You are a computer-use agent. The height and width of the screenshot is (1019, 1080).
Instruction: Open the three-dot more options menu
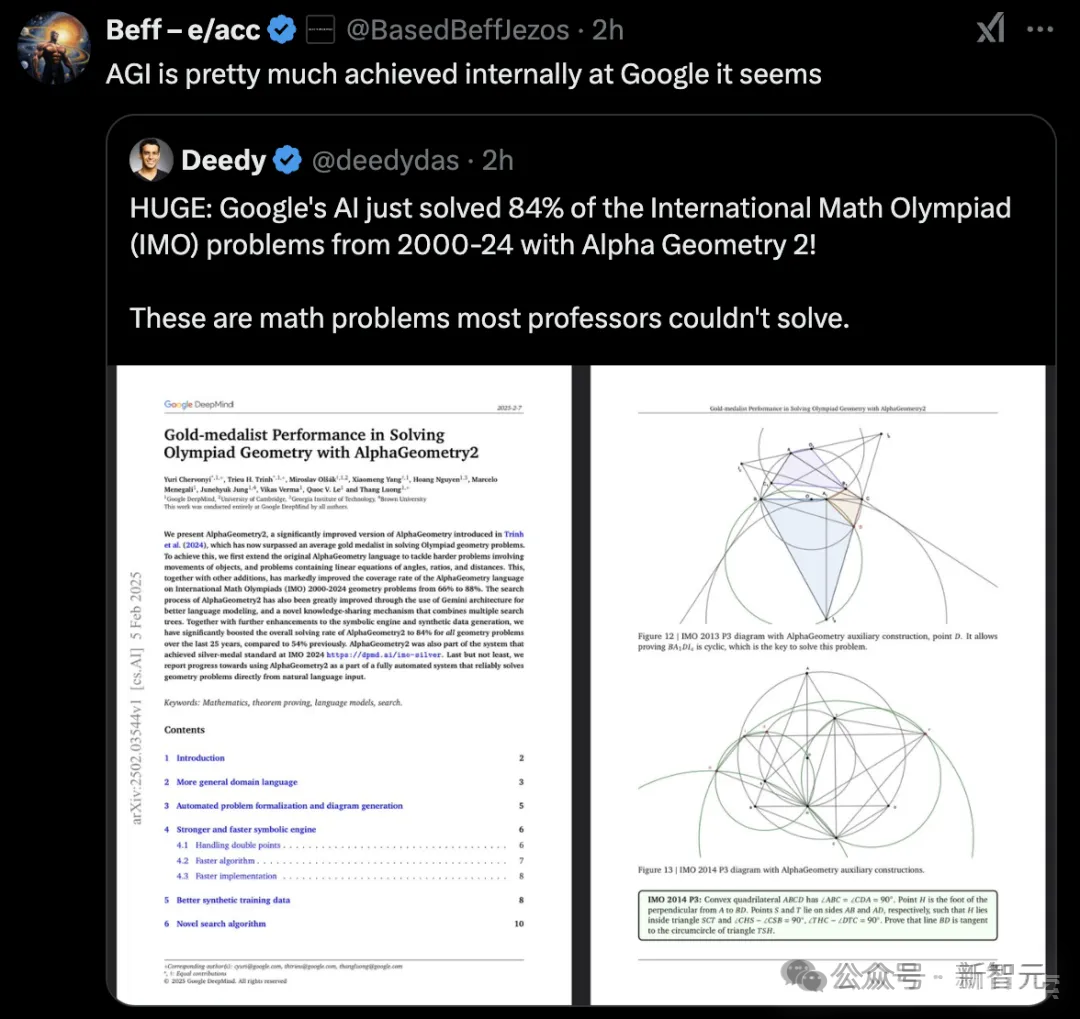(1039, 30)
